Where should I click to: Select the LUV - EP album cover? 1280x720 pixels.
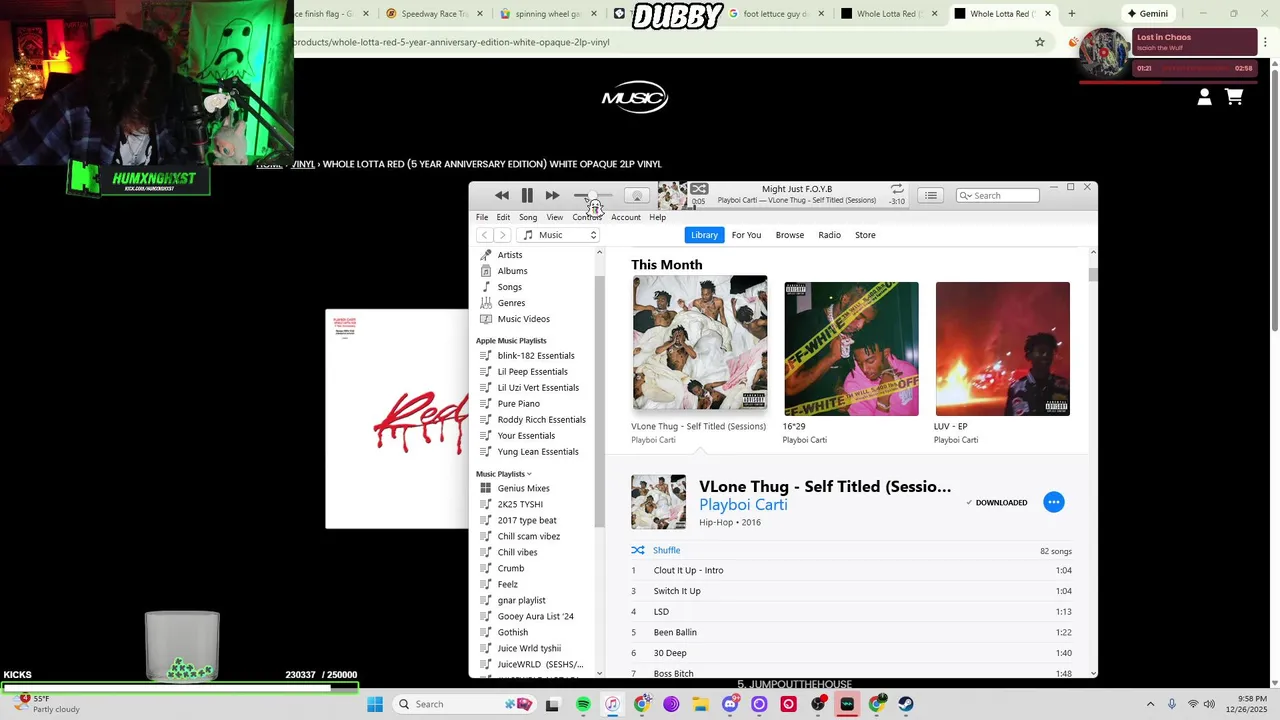point(1002,349)
